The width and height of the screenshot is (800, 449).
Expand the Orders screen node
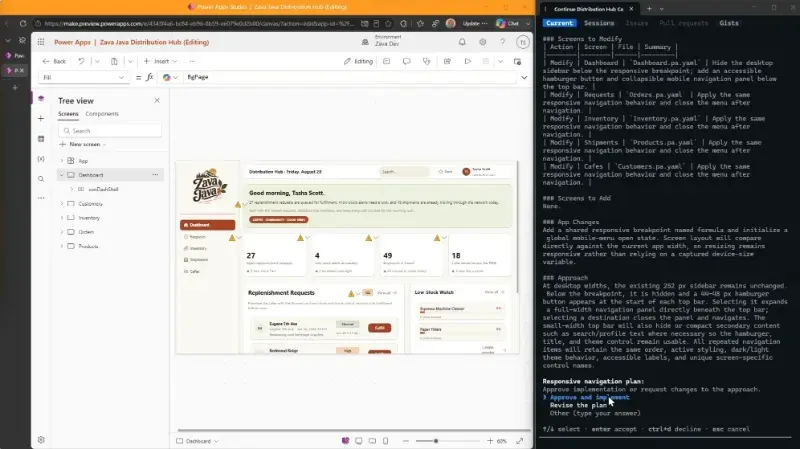(x=62, y=232)
